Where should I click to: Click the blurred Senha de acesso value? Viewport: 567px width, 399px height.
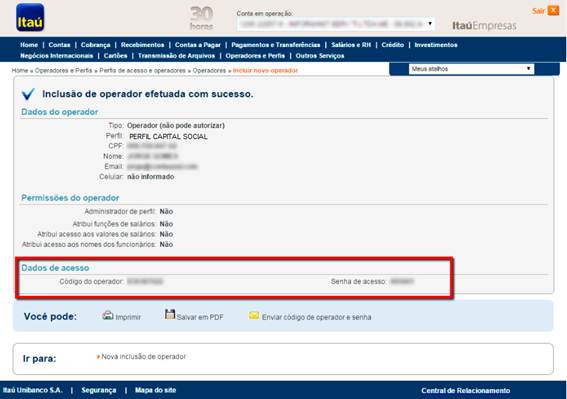pos(402,281)
